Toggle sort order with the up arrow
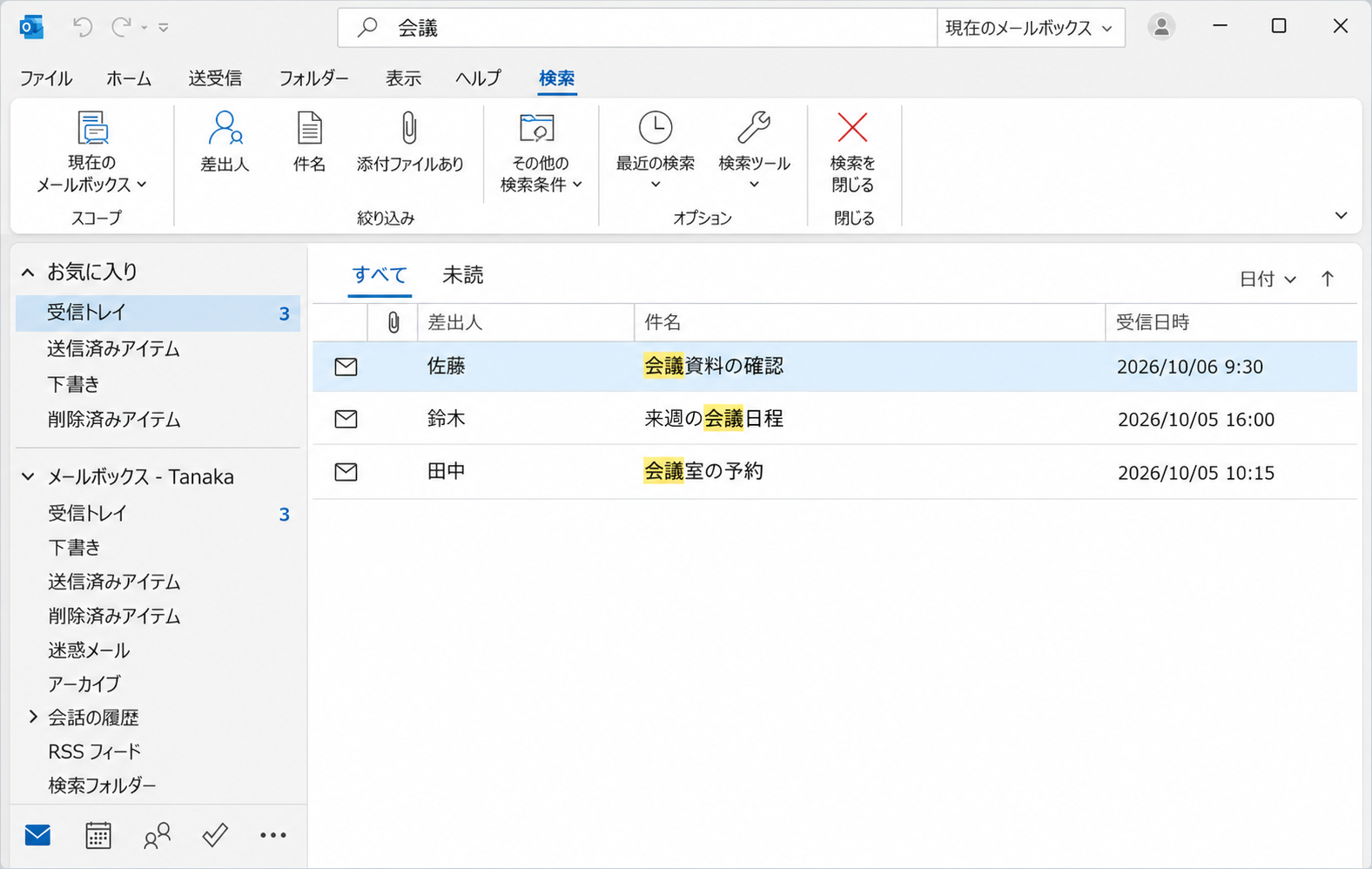Screen dimensions: 1372x869 [1327, 279]
